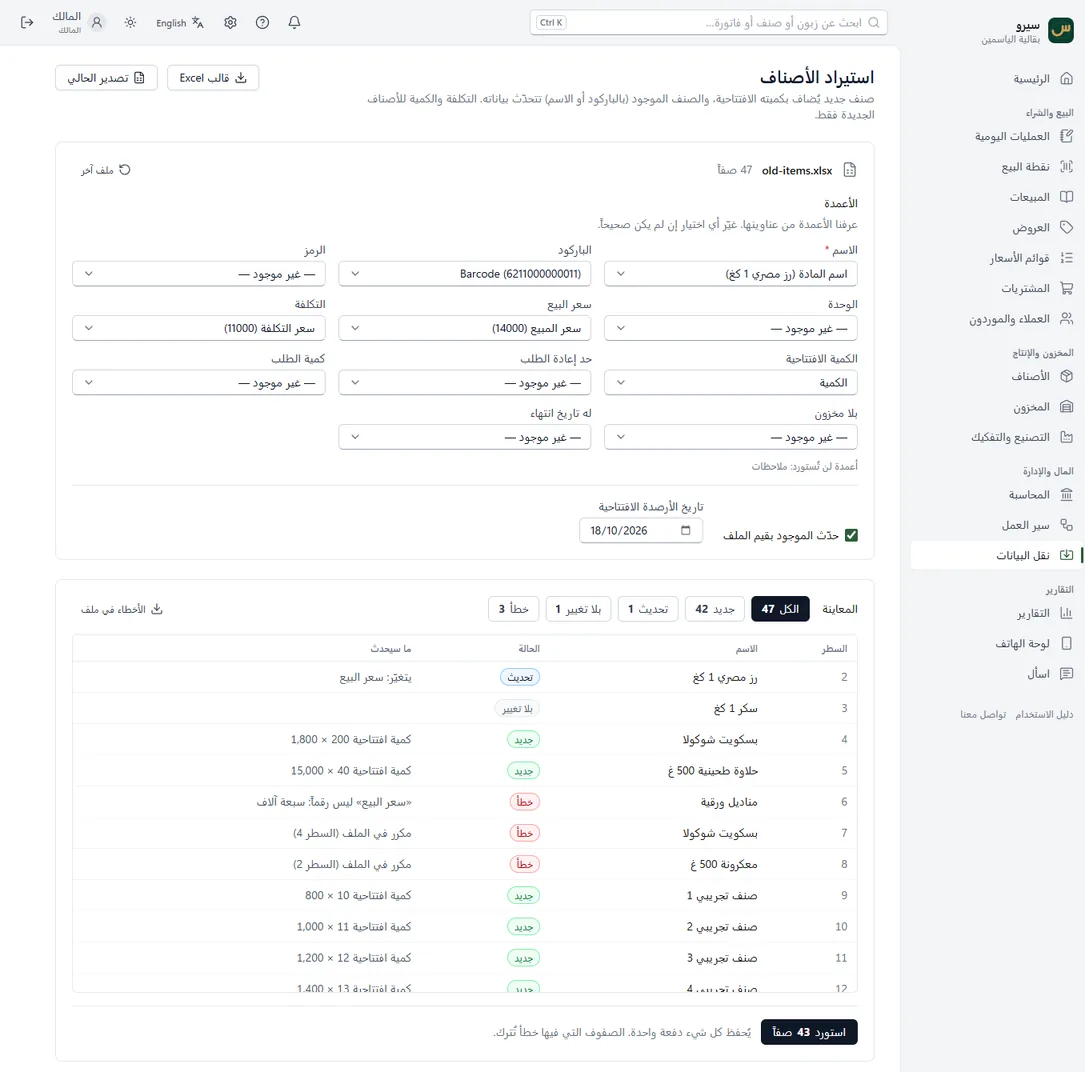Open the سعر البيع column dropdown
The image size is (1085, 1072).
464,328
